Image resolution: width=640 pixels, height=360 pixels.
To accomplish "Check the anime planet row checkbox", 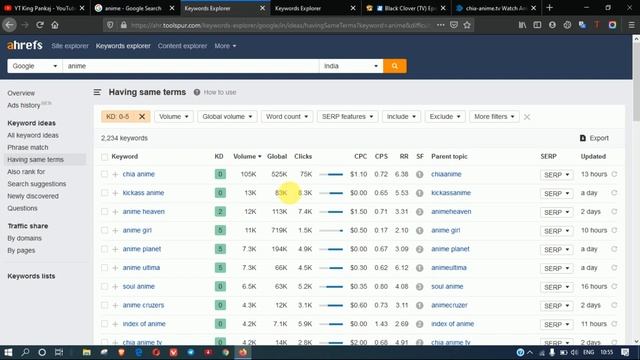I will tap(104, 249).
